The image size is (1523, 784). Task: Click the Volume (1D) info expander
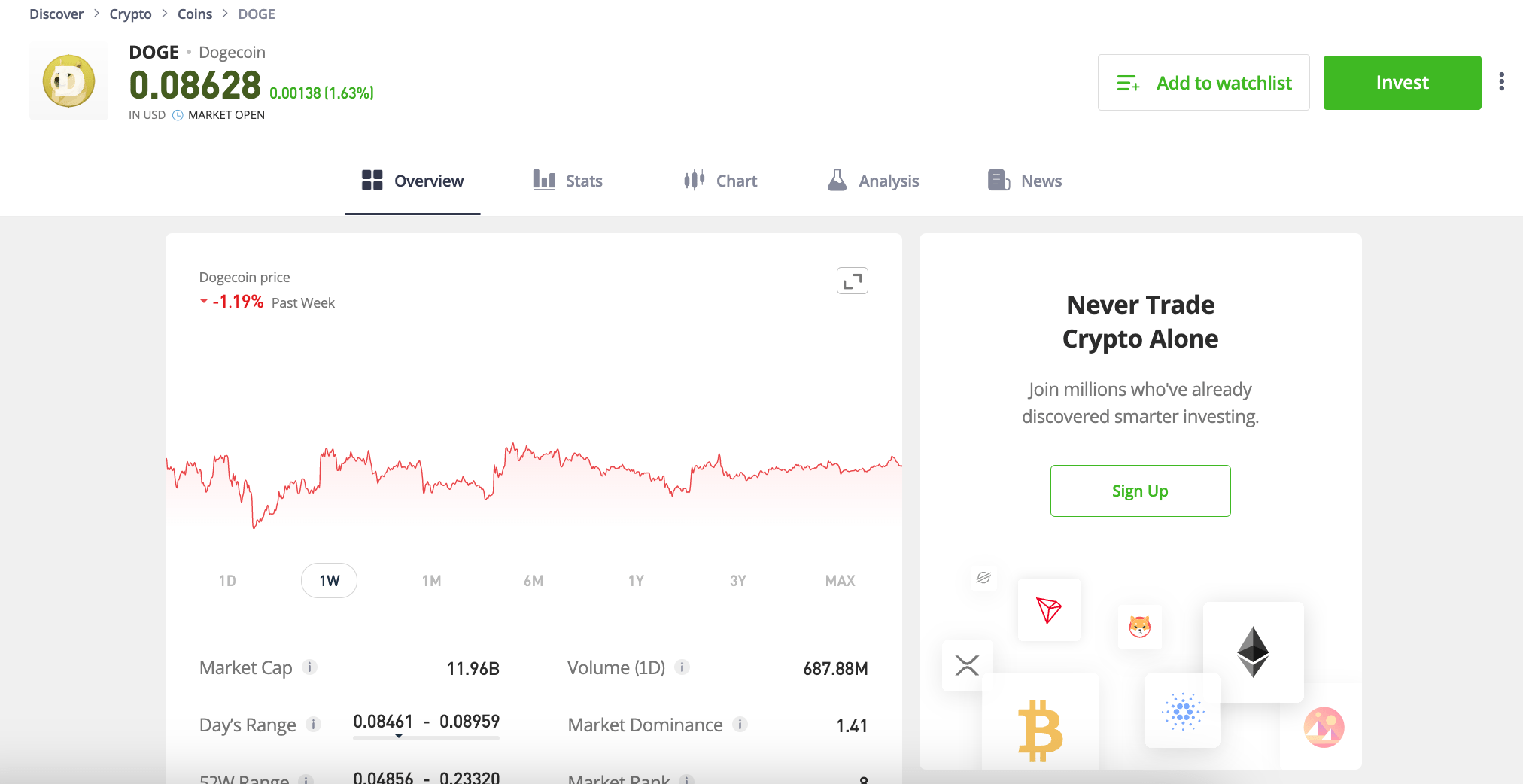coord(682,667)
